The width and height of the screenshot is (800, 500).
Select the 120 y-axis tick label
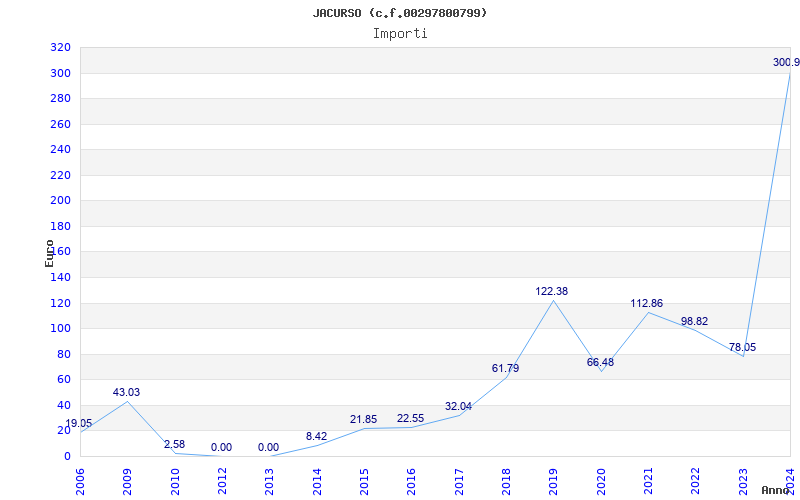60,303
